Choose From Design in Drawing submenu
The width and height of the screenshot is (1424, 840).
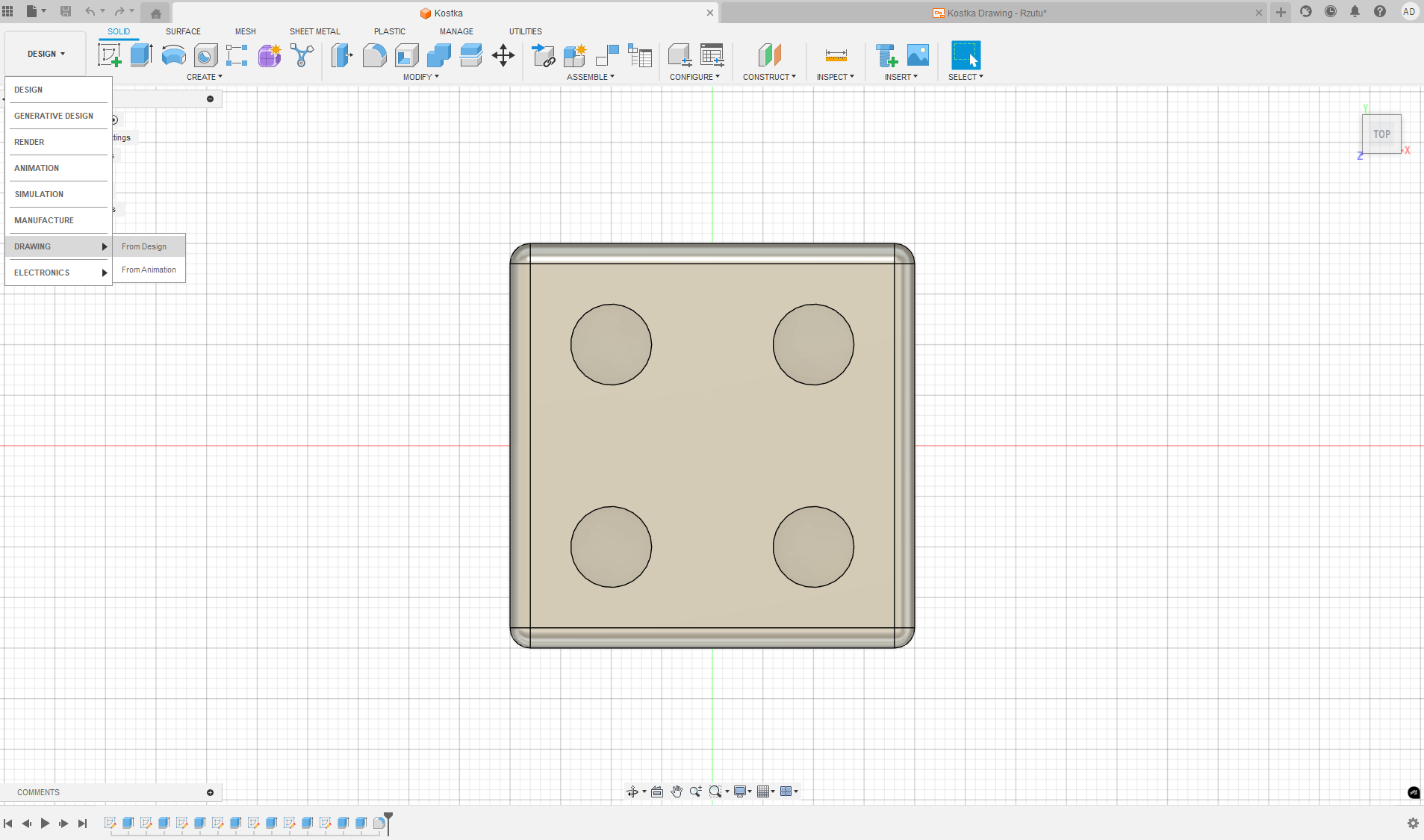(144, 246)
